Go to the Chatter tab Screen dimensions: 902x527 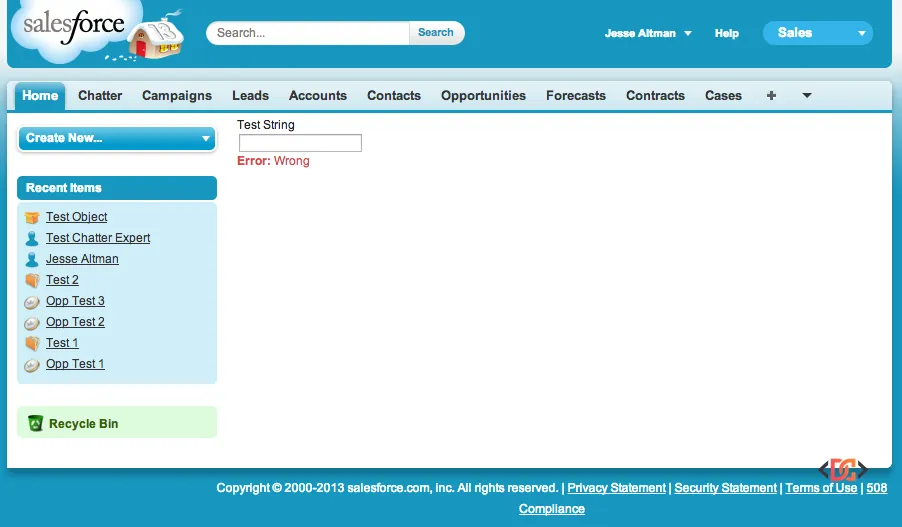[100, 96]
